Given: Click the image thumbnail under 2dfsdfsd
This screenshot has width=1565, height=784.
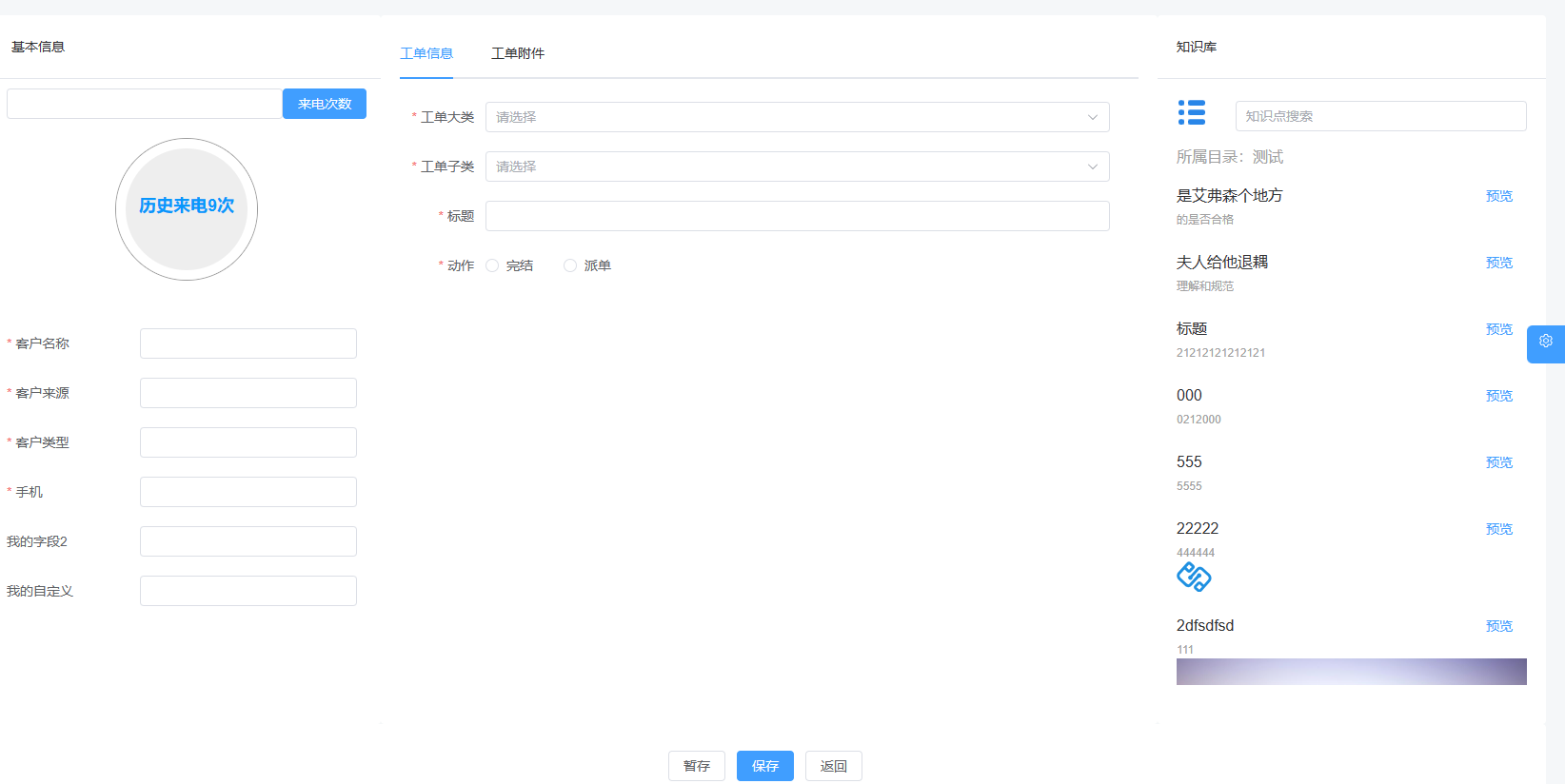Looking at the screenshot, I should (1352, 672).
